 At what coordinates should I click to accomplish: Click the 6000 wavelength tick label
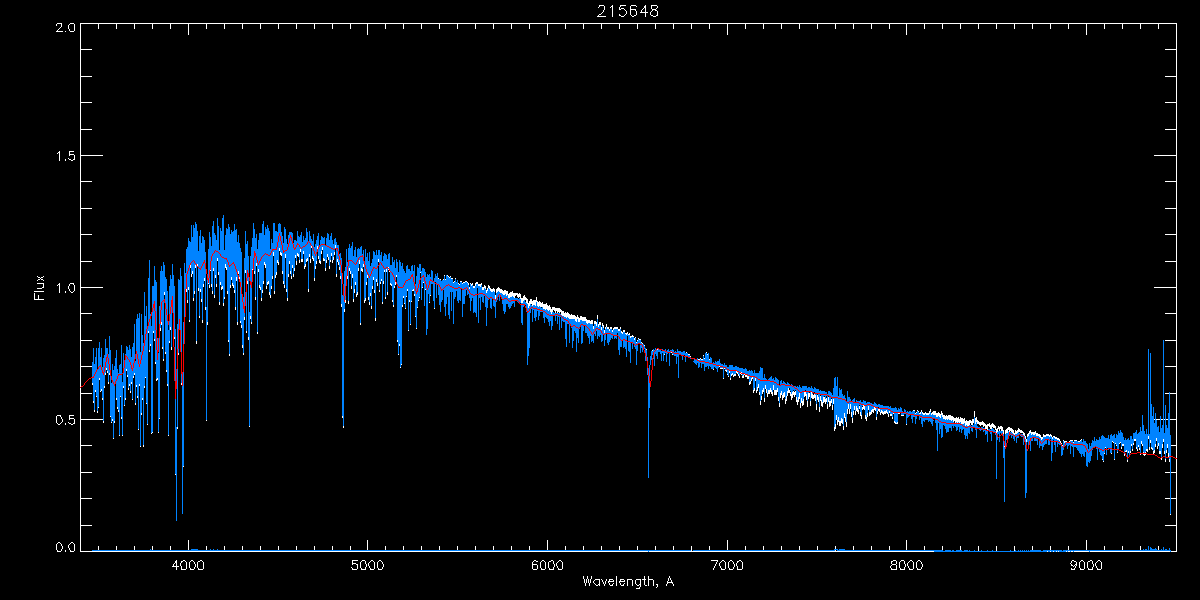tap(547, 564)
